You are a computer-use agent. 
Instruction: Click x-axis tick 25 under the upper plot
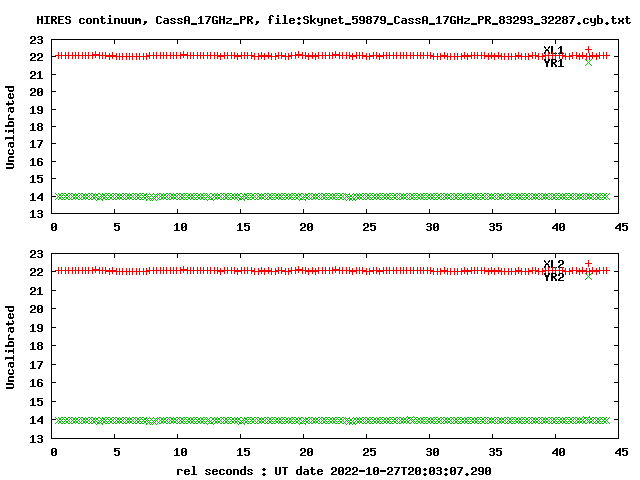tap(369, 227)
